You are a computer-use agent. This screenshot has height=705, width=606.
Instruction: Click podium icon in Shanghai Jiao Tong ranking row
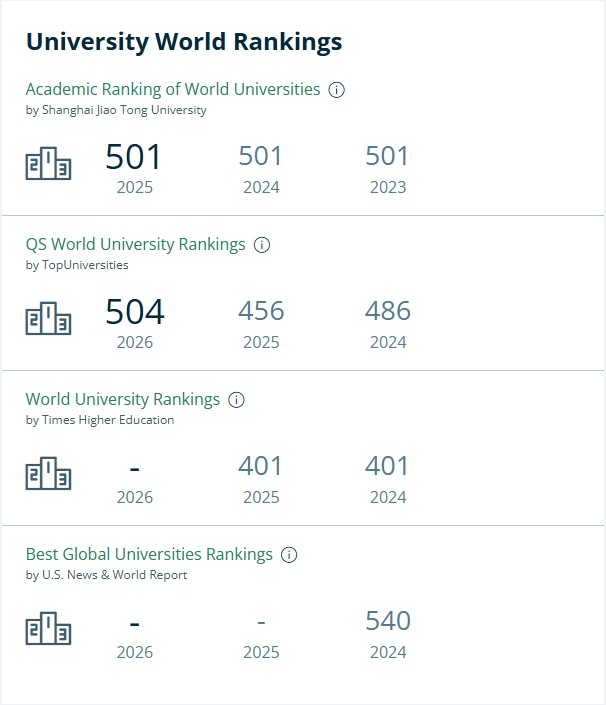click(48, 163)
